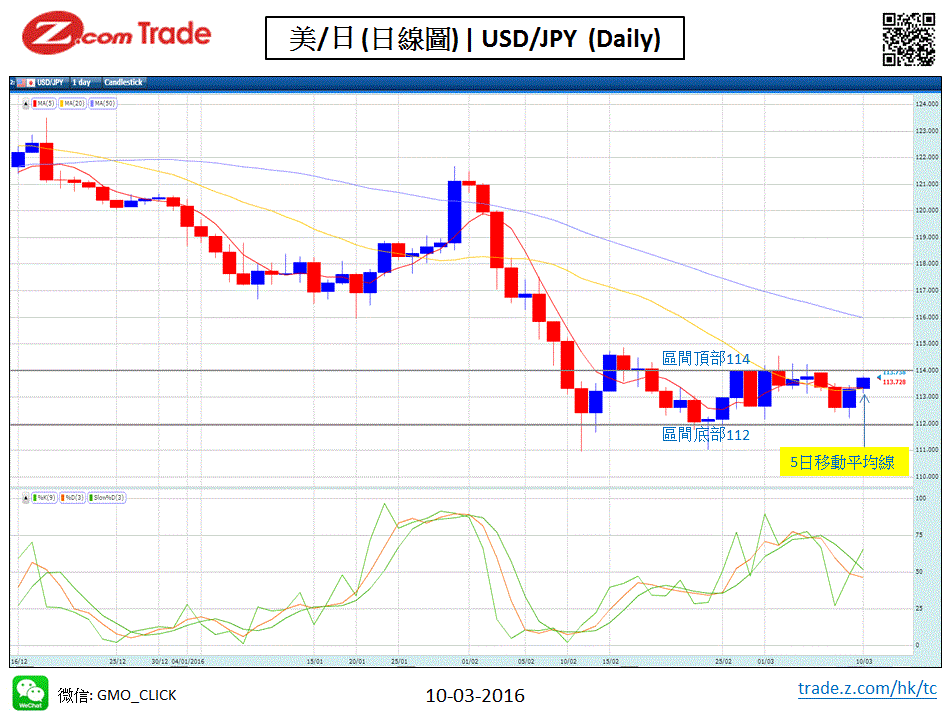Click the MA(20) yellow color swatch
The image size is (952, 715).
[62, 104]
